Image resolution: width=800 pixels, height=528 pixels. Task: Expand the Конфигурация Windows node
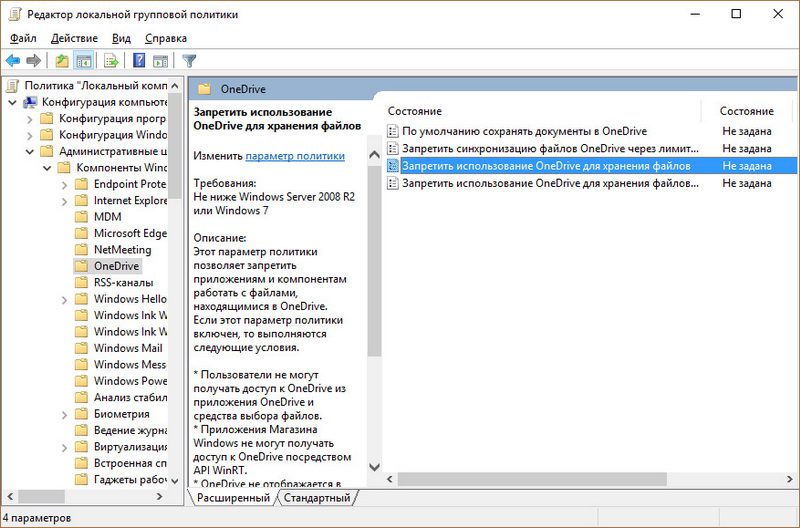(x=30, y=136)
